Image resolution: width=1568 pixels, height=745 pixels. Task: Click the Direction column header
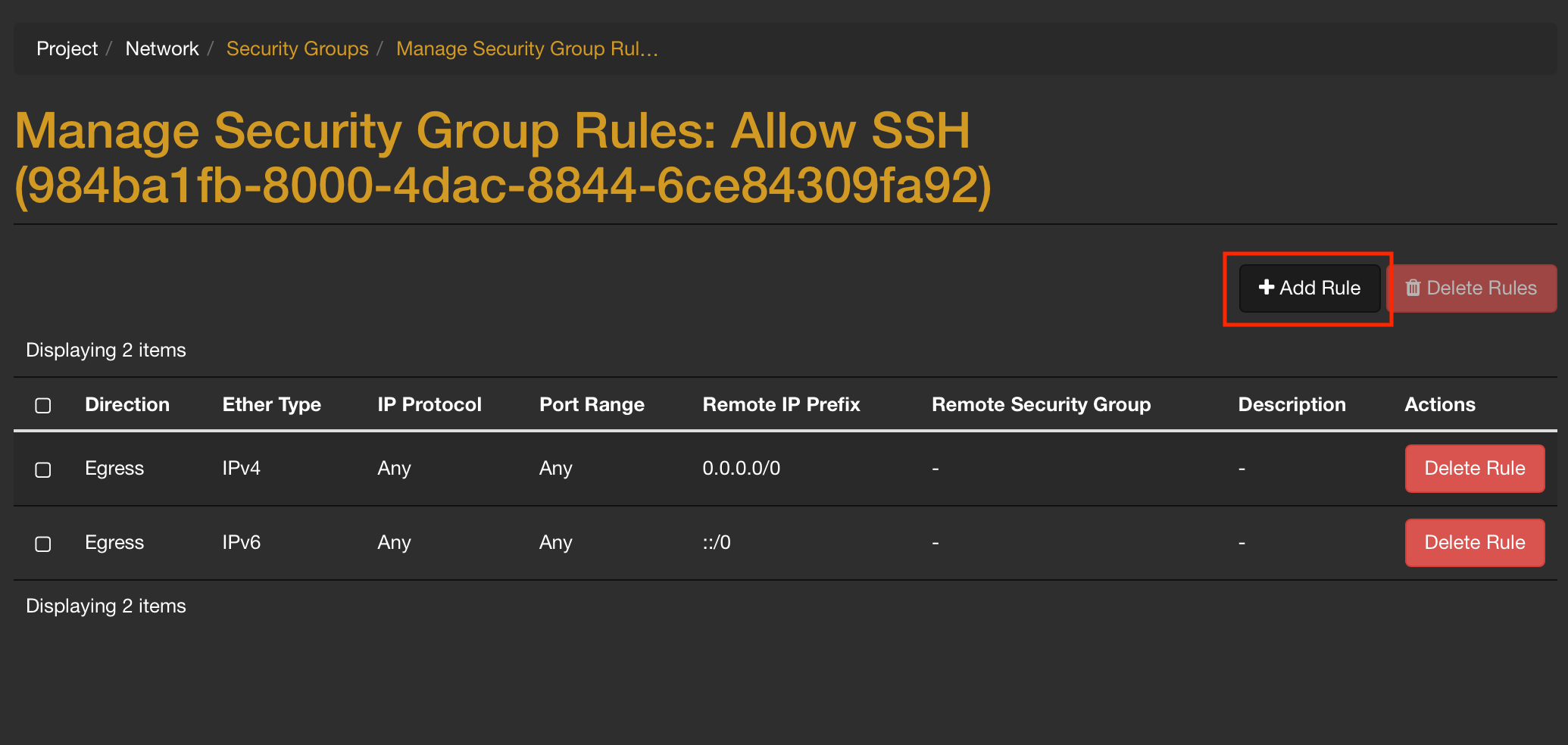pos(127,404)
